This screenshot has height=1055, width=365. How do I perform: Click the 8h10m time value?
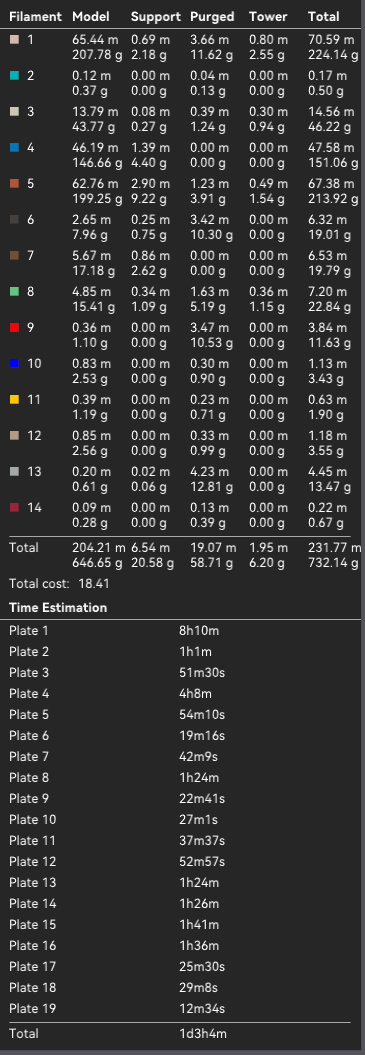coord(199,631)
